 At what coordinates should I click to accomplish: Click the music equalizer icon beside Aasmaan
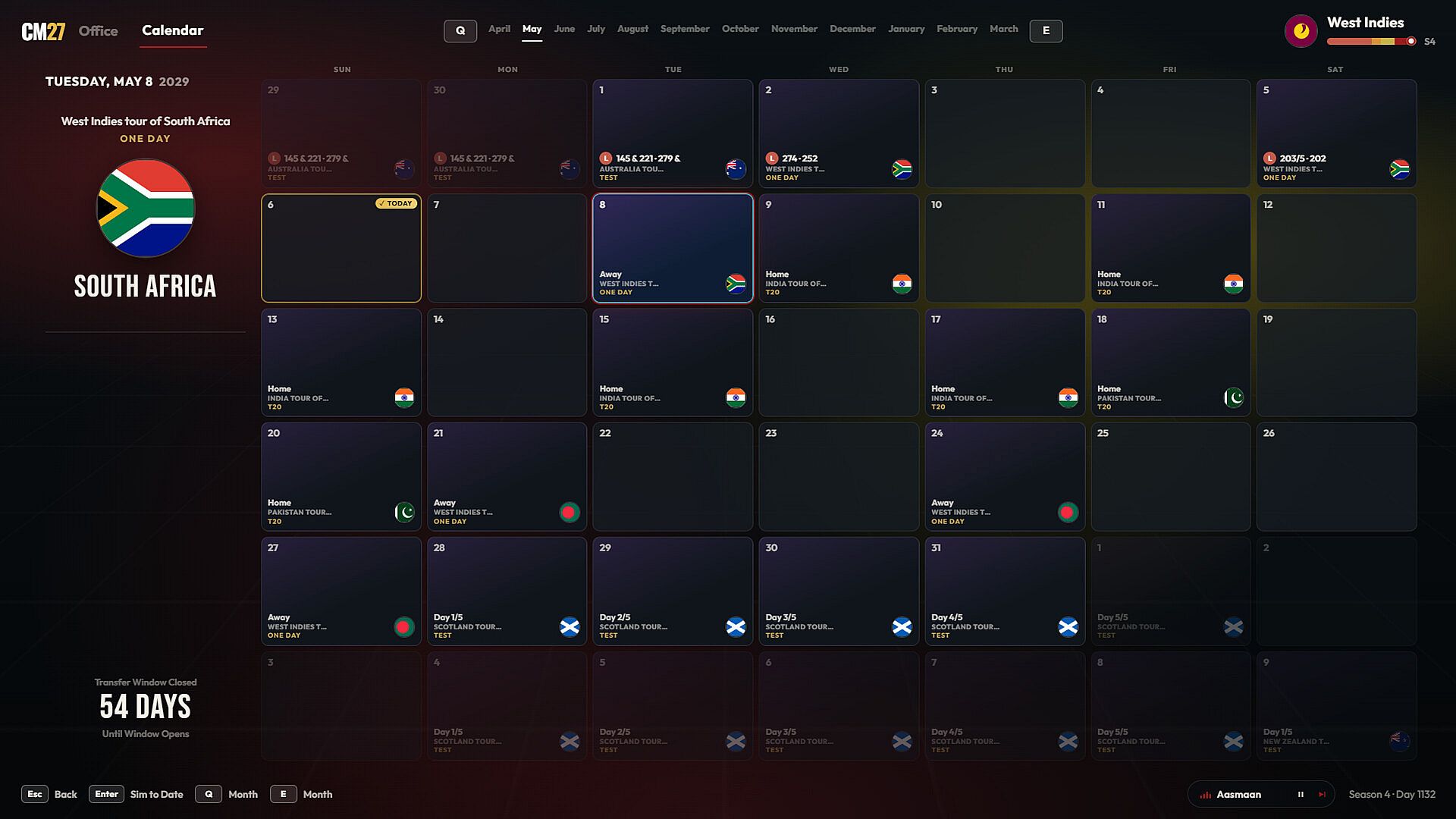(1205, 795)
